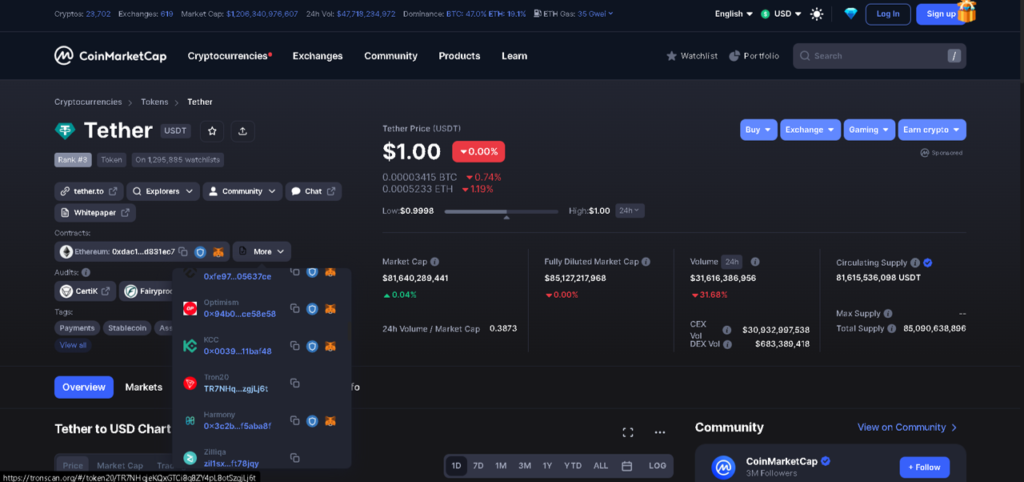Image resolution: width=1024 pixels, height=482 pixels.
Task: Select the YTD chart range
Action: point(573,466)
